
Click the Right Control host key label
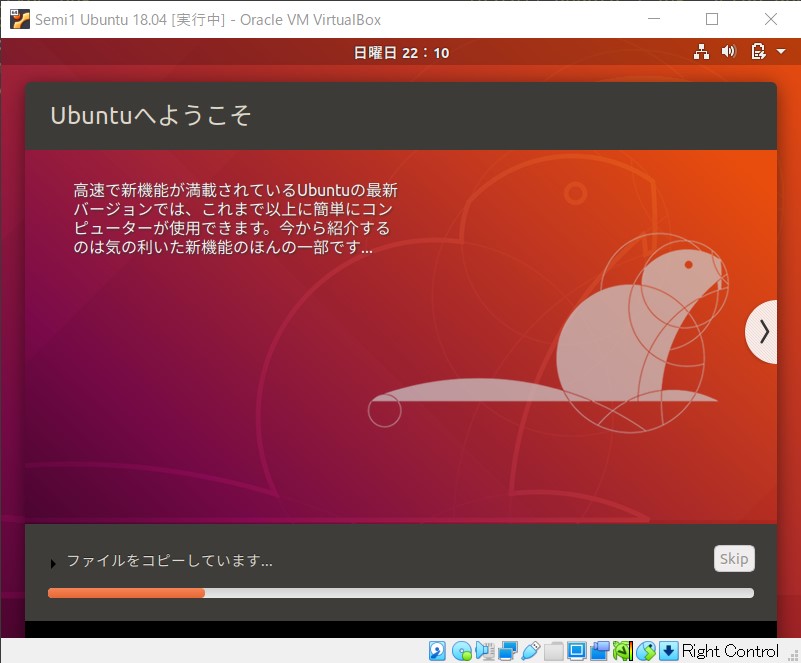[x=731, y=651]
